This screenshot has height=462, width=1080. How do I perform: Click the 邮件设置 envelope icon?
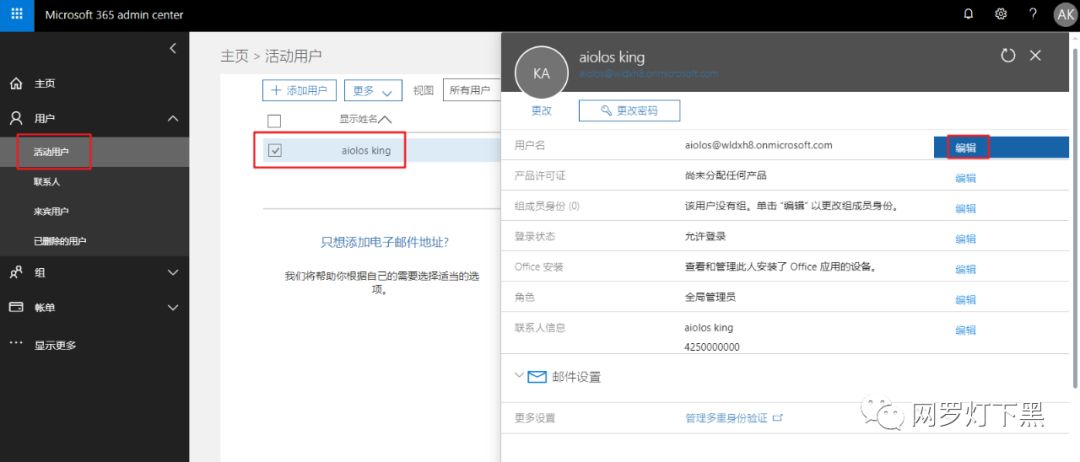[x=537, y=377]
